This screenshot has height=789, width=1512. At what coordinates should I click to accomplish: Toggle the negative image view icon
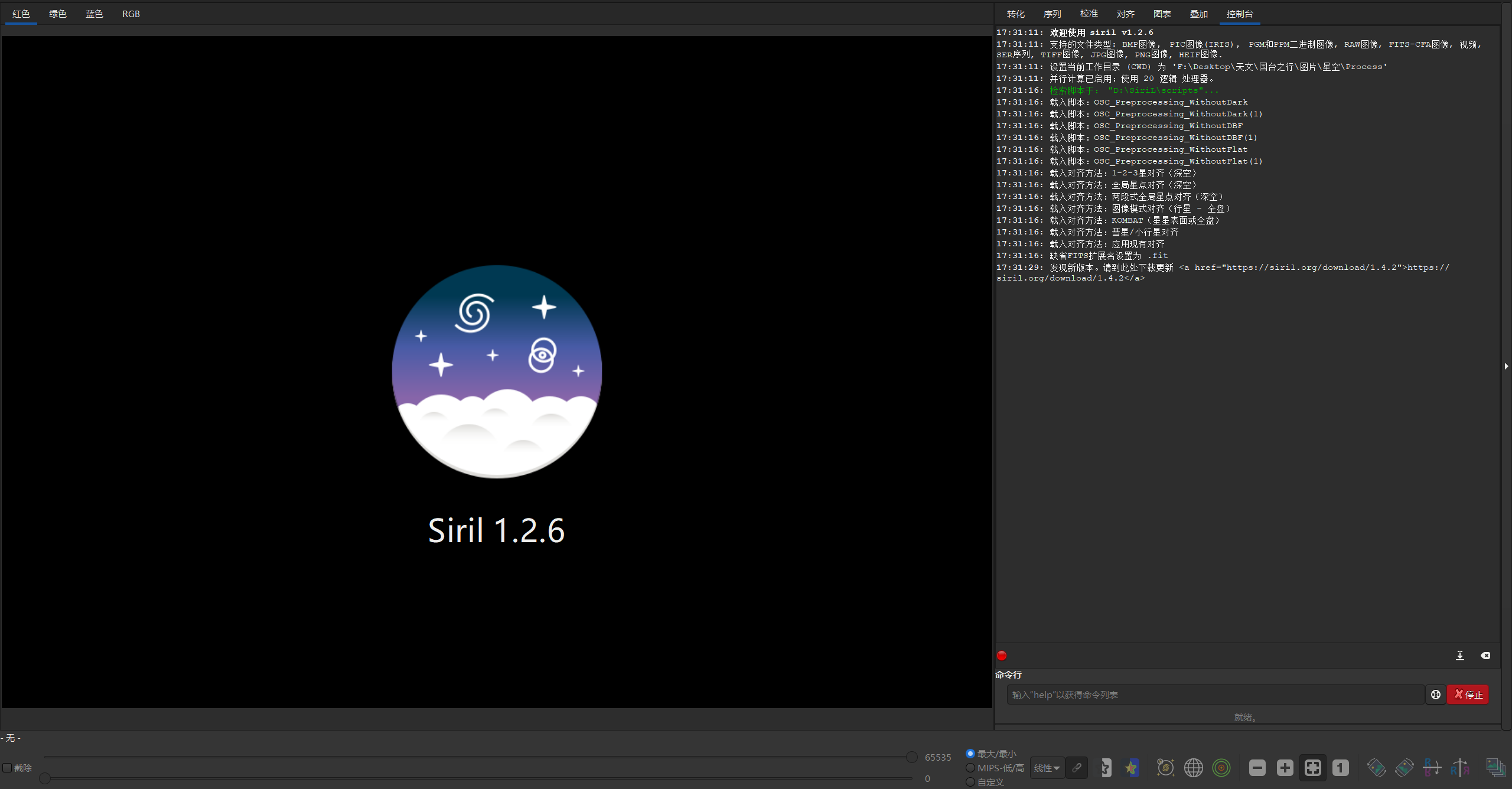1103,768
